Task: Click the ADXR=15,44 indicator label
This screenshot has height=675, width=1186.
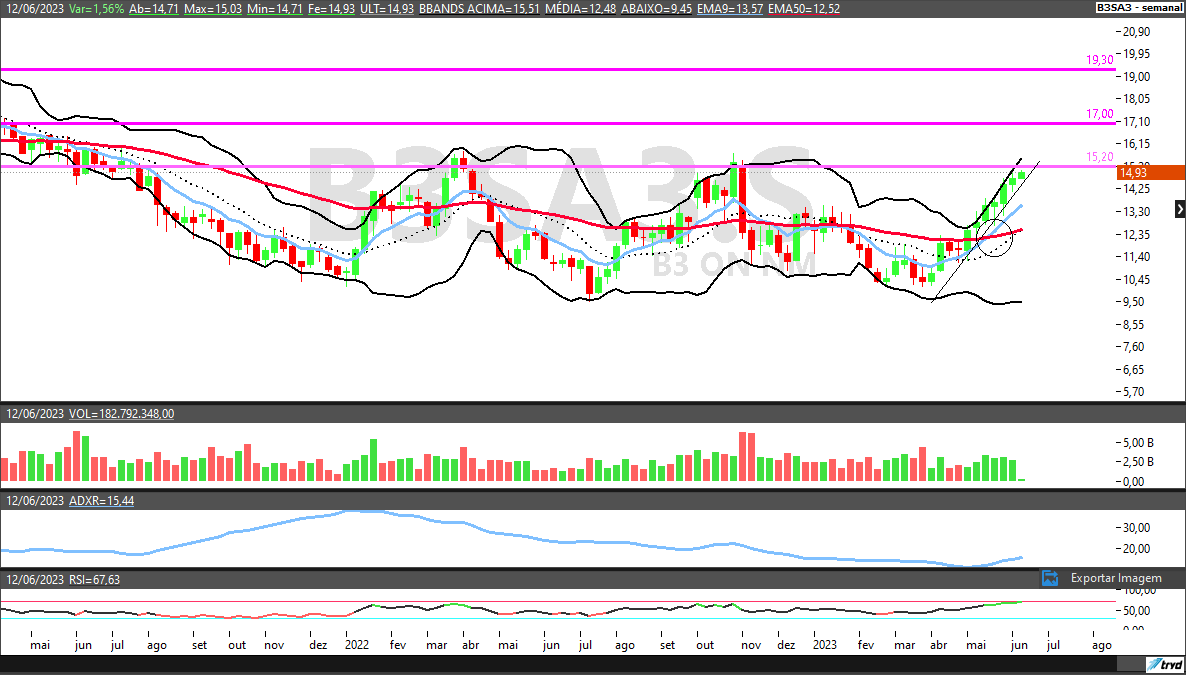Action: (x=101, y=500)
